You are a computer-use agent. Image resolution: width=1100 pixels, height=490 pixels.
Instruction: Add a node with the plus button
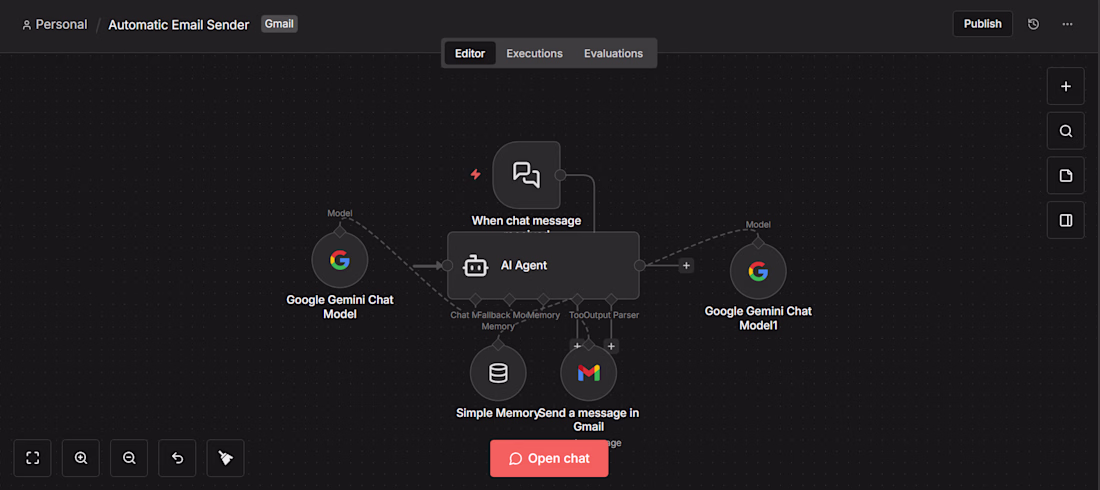click(x=1066, y=86)
